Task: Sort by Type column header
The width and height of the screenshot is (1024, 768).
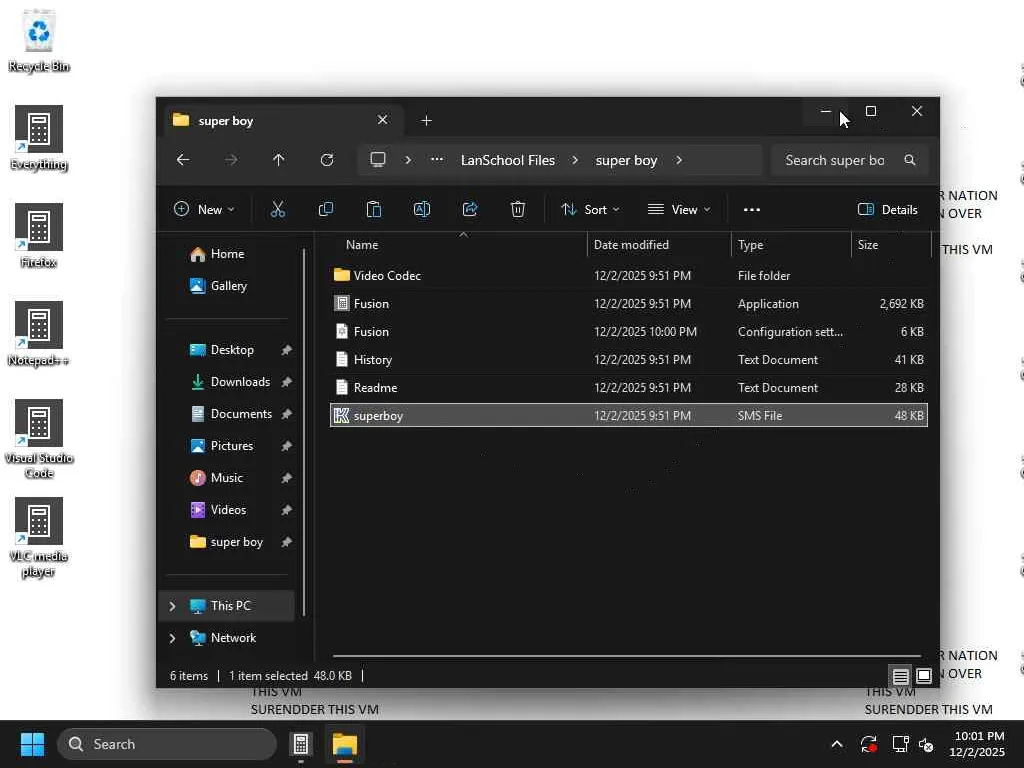Action: 750,245
